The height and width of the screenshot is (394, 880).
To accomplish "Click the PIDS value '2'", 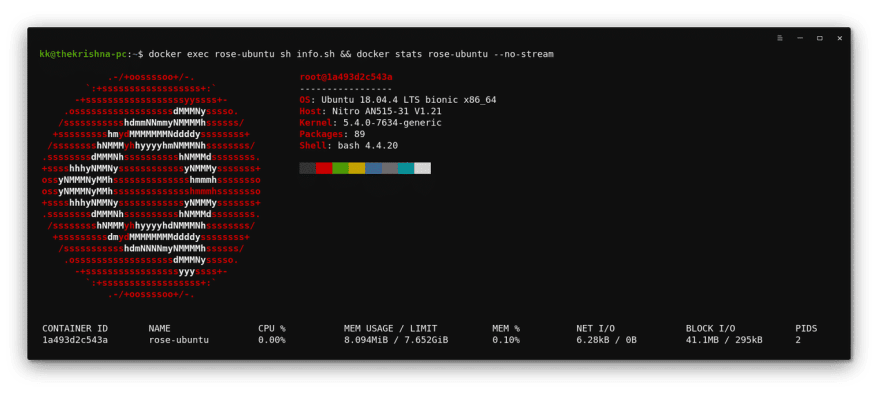I will point(798,340).
